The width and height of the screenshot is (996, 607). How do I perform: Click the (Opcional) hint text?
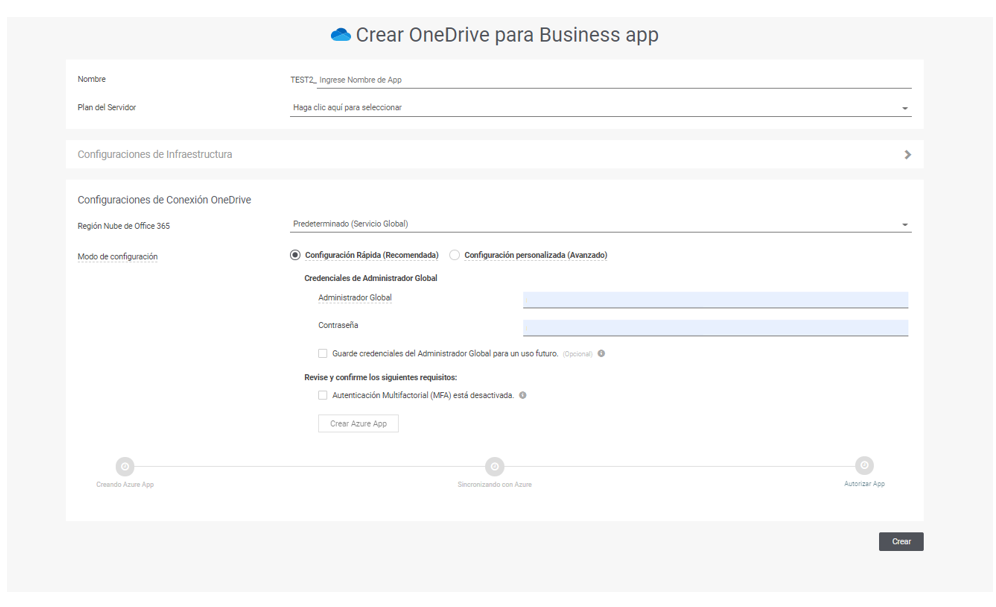[x=577, y=354]
